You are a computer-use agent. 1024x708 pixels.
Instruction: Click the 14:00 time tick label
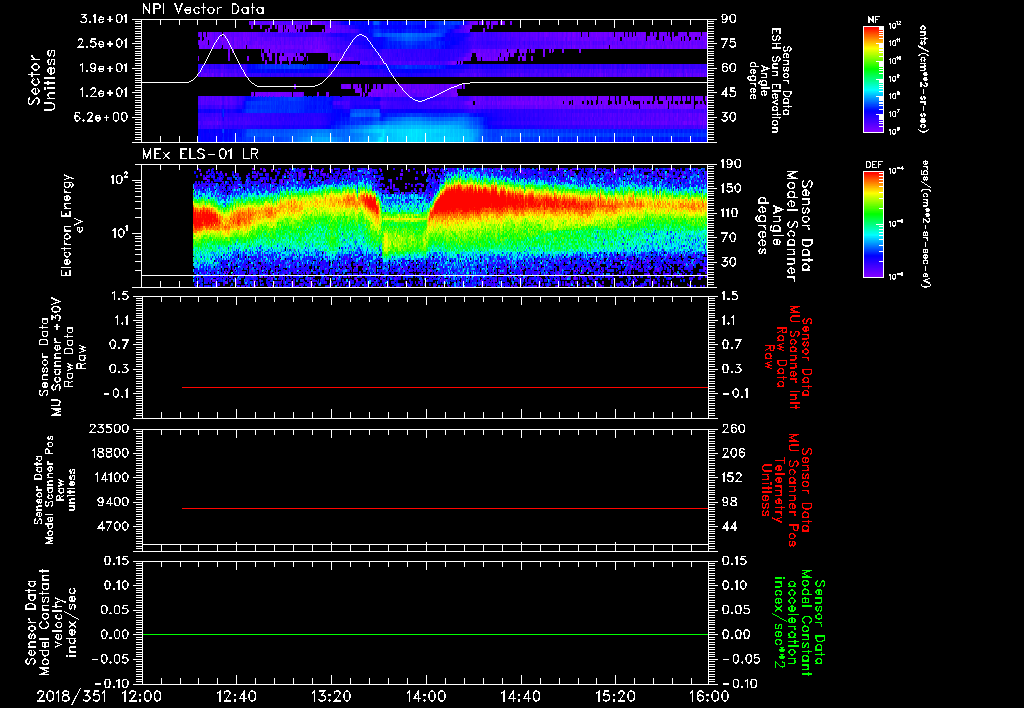[426, 696]
